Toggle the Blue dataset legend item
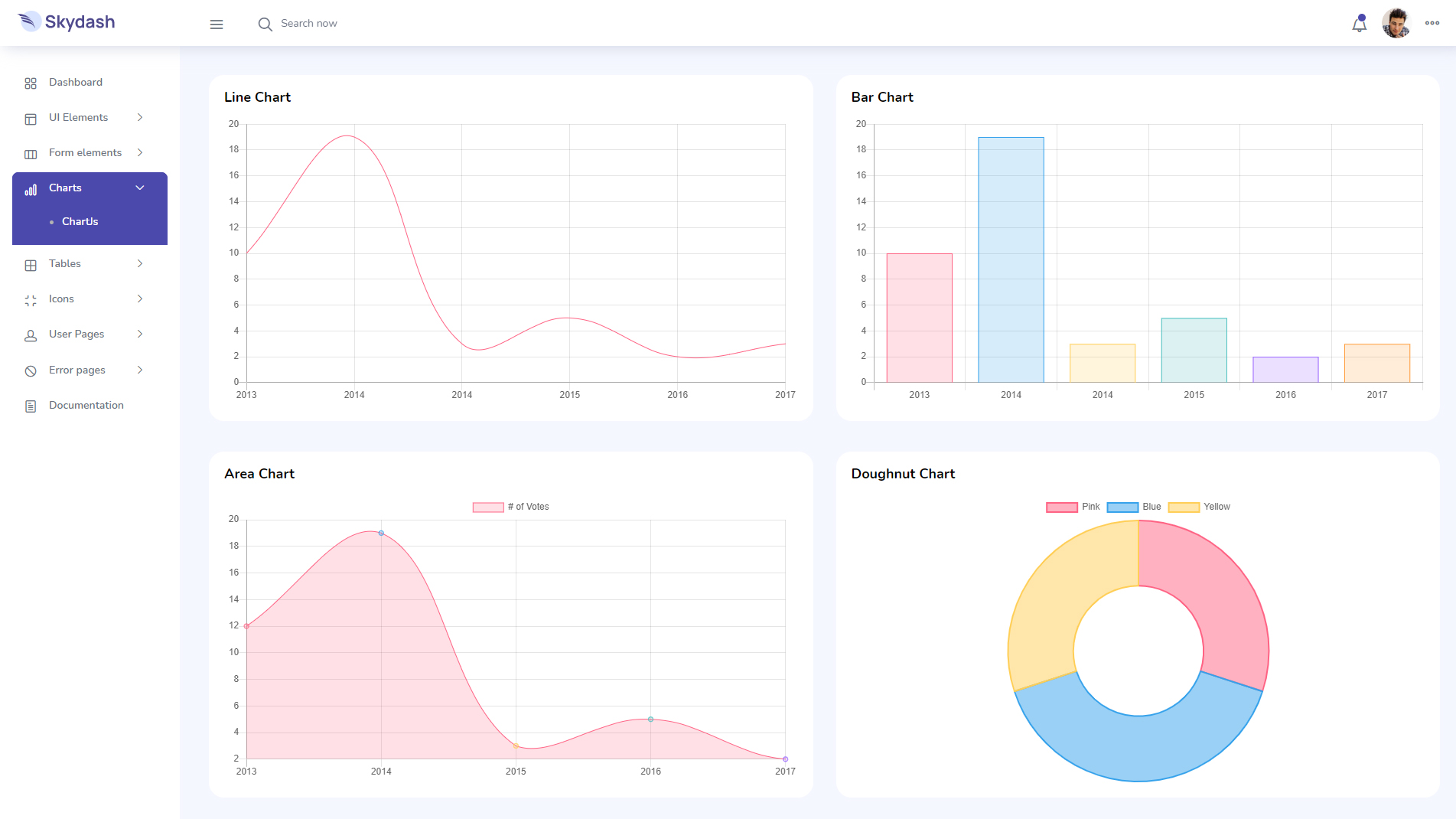Viewport: 1456px width, 819px height. pyautogui.click(x=1134, y=507)
